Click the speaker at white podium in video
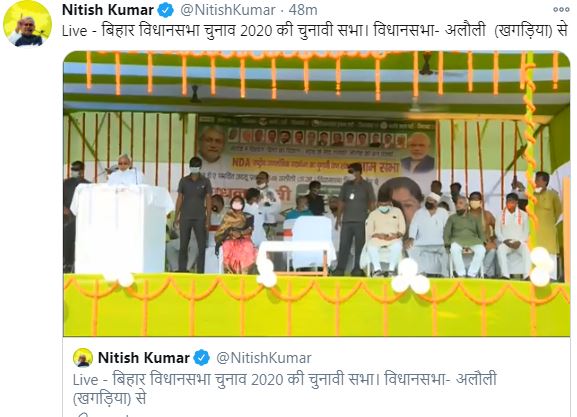The width and height of the screenshot is (577, 417). [x=124, y=170]
